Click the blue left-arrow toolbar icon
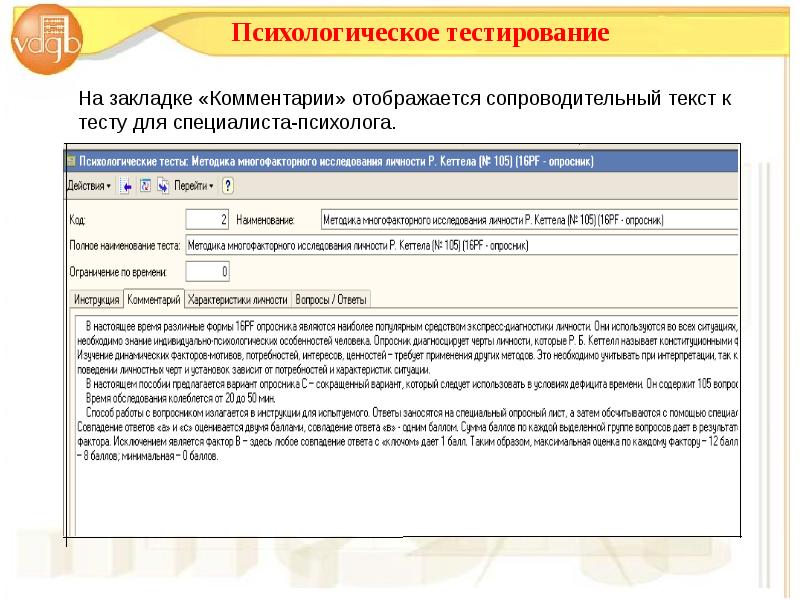Image resolution: width=800 pixels, height=600 pixels. pos(127,185)
